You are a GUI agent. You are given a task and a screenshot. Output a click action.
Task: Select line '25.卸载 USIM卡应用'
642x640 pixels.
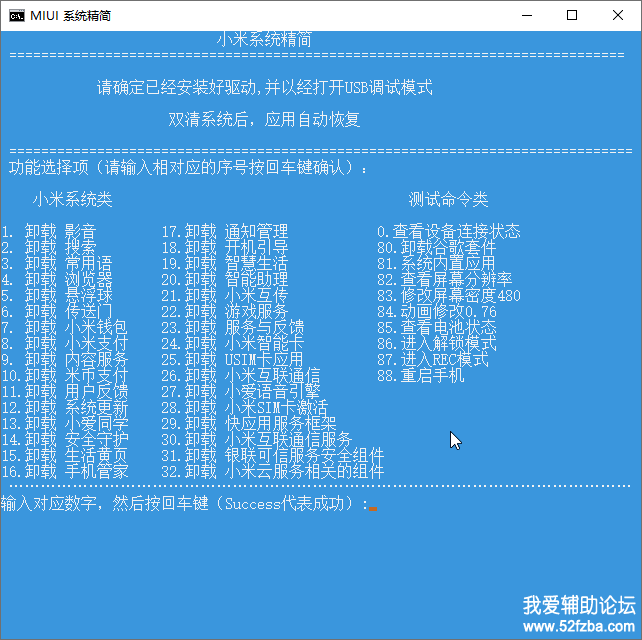[233, 360]
